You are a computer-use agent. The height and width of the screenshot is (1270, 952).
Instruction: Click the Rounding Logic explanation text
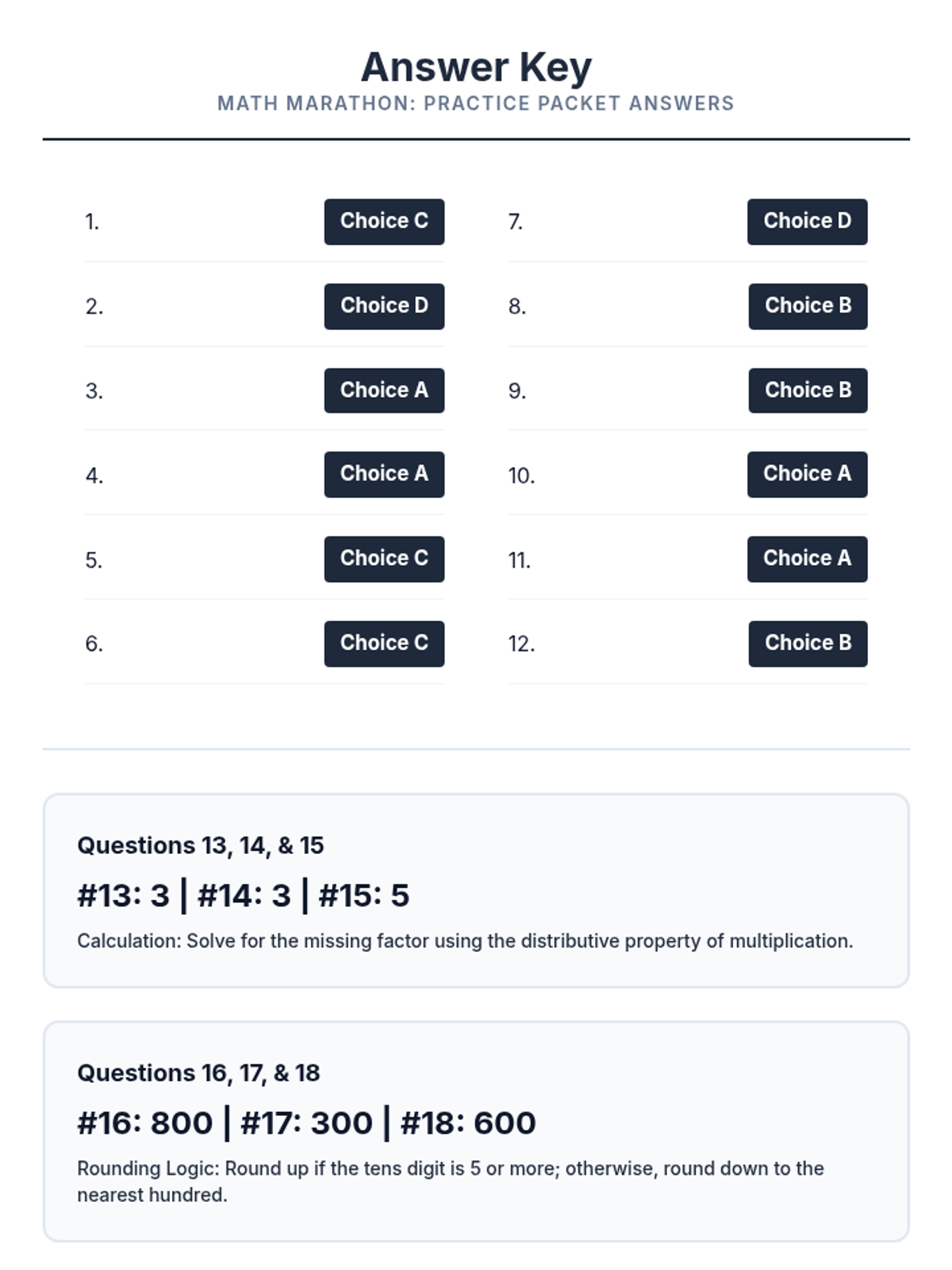coord(450,1181)
